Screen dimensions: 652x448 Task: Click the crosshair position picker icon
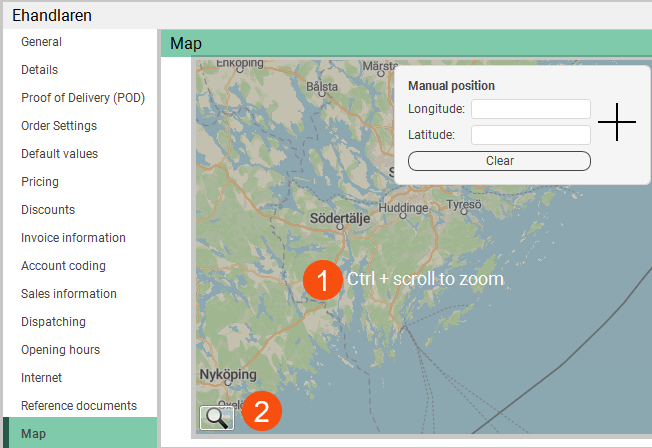coord(617,122)
